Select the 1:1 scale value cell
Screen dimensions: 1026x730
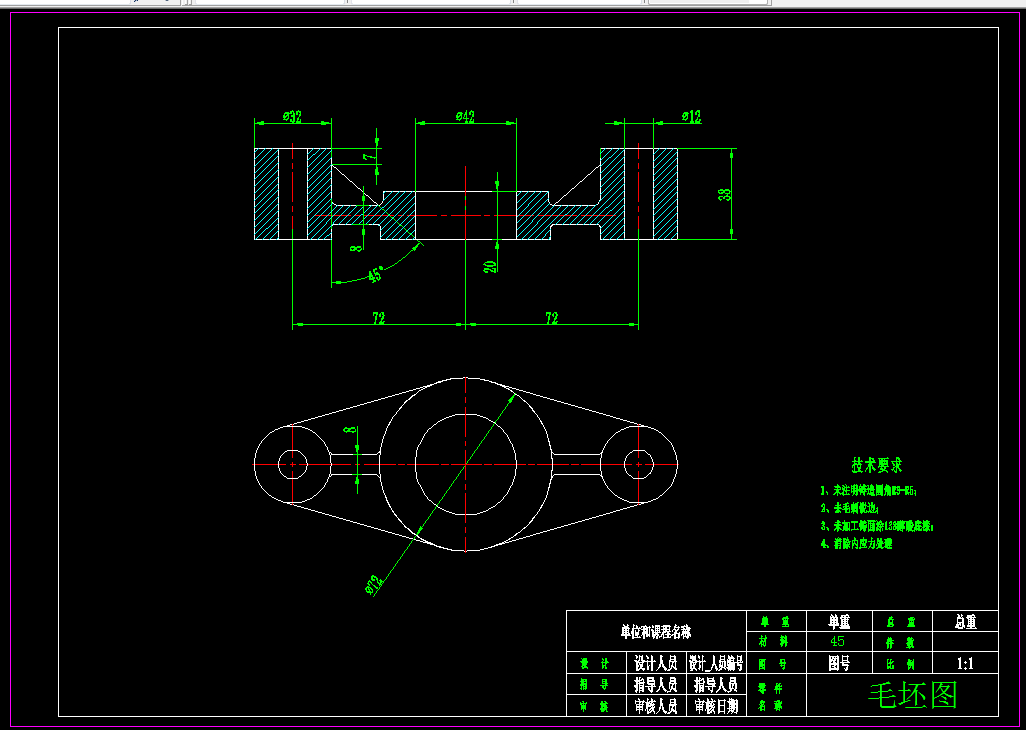coord(965,663)
